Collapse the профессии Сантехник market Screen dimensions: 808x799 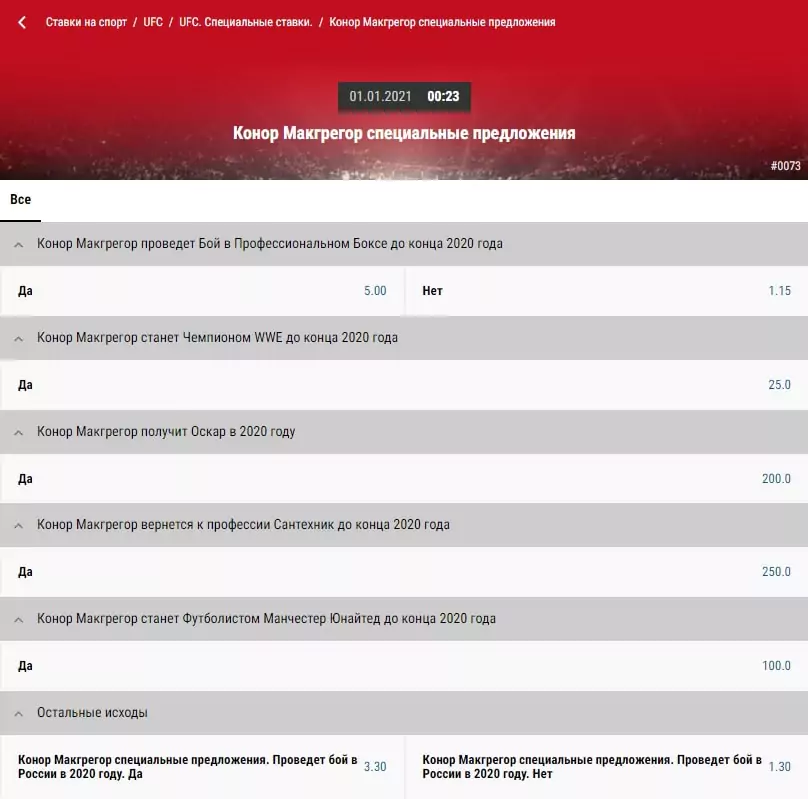(404, 525)
